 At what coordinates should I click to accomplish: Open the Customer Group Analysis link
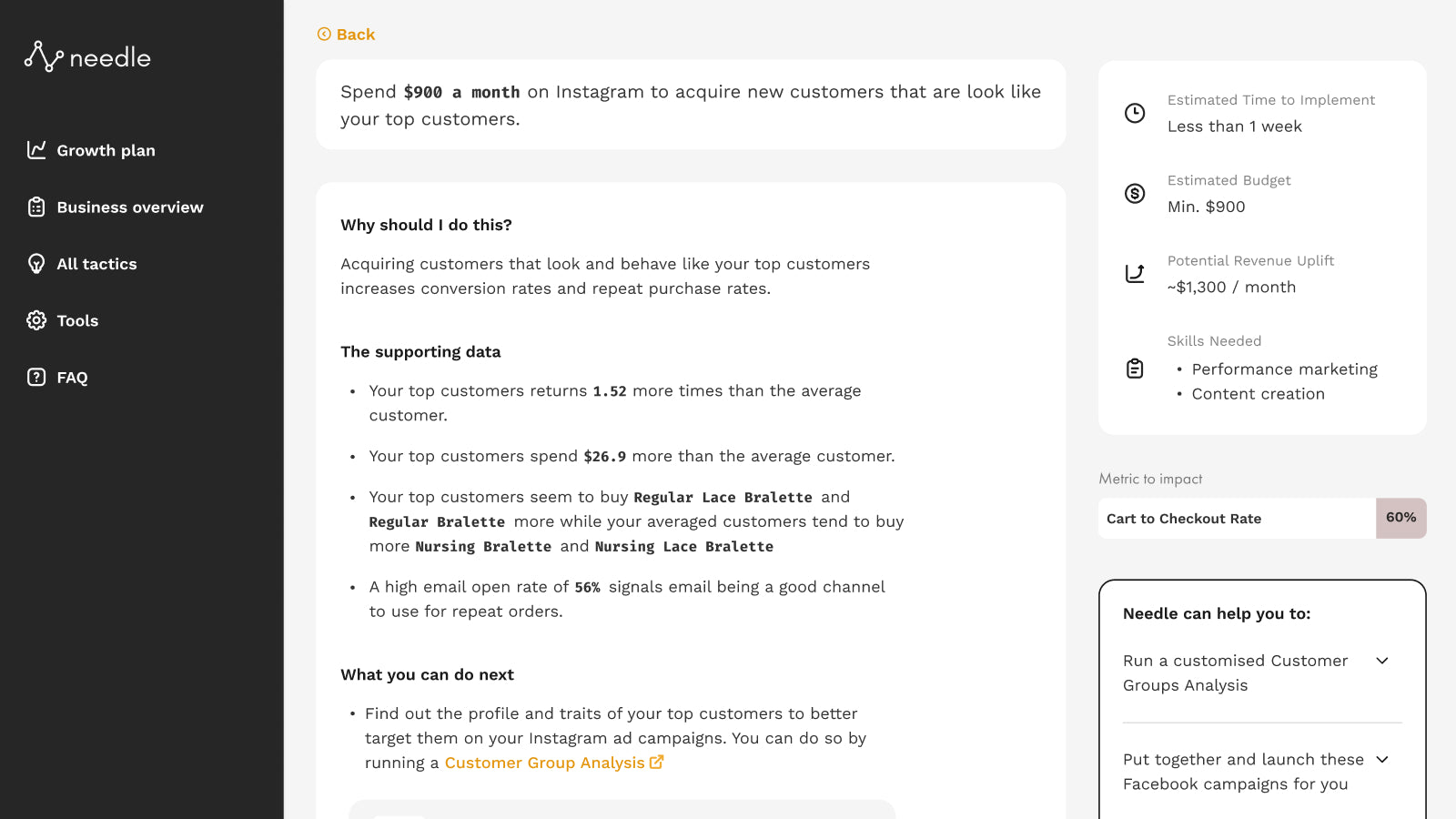pyautogui.click(x=544, y=763)
